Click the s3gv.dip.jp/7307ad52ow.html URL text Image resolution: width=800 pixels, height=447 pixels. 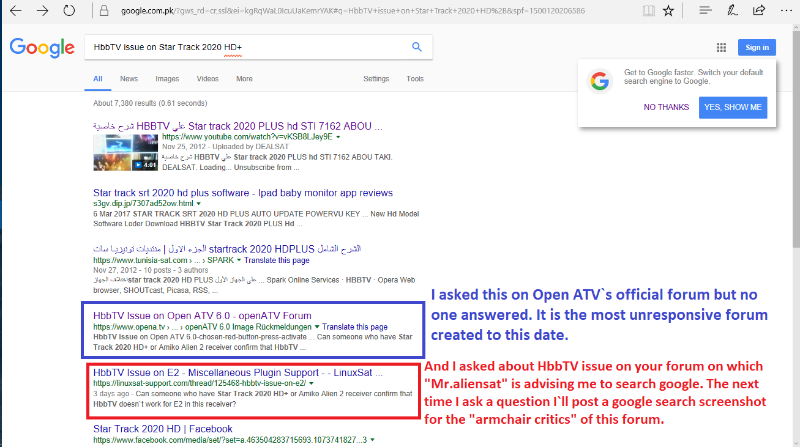coord(143,204)
